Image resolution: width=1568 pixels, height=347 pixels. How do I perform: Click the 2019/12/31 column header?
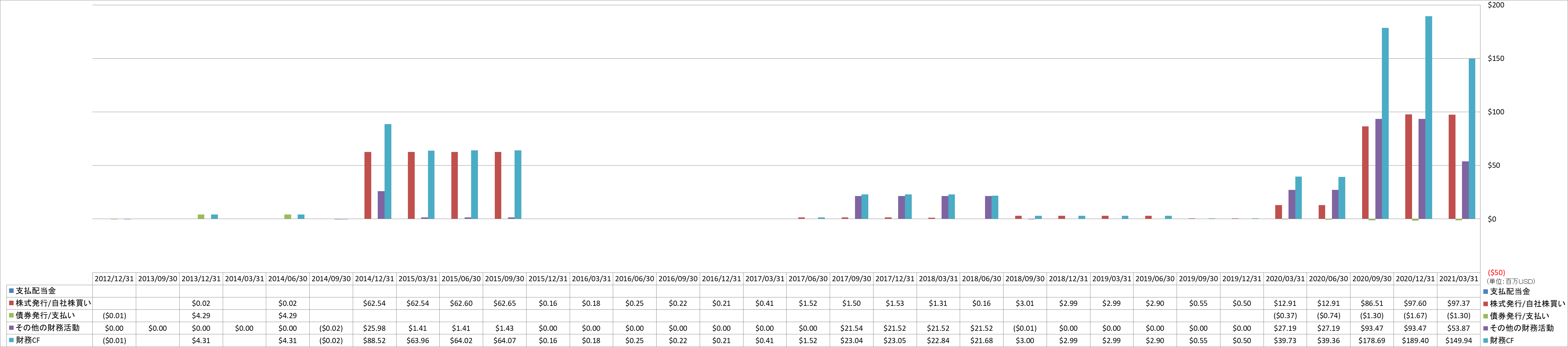[x=1242, y=279]
